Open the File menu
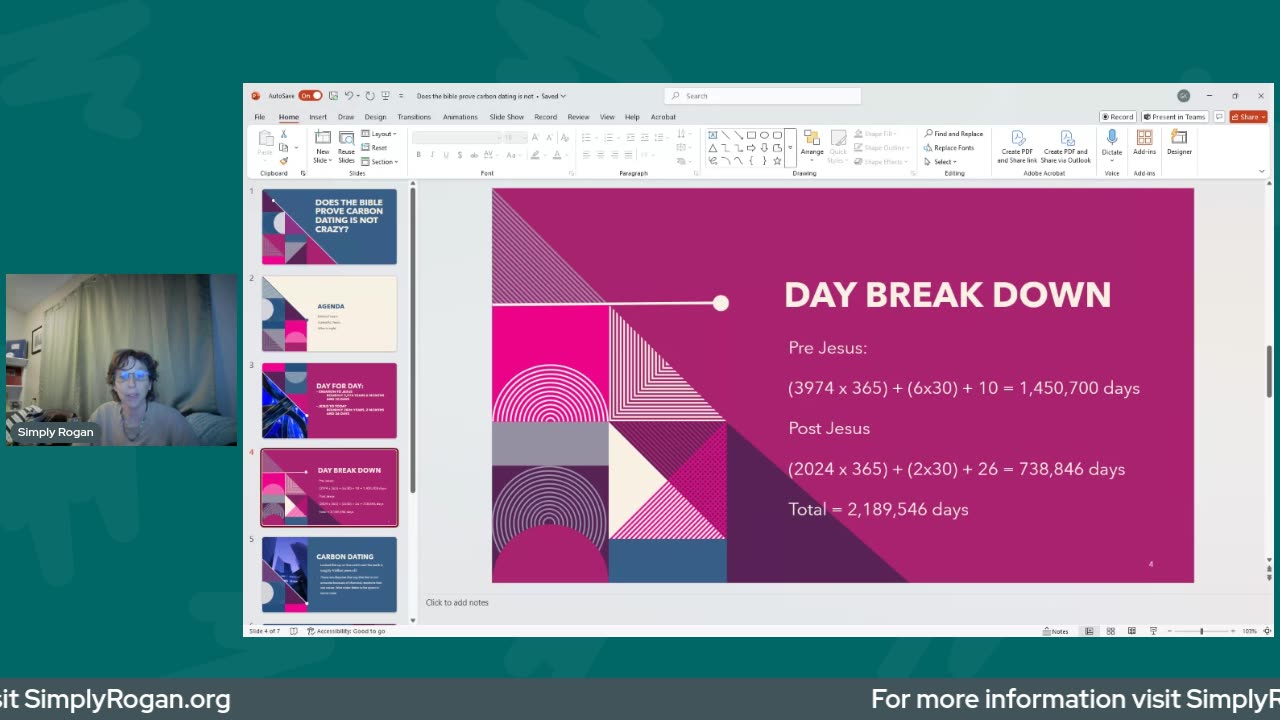Image resolution: width=1280 pixels, height=720 pixels. coord(259,117)
